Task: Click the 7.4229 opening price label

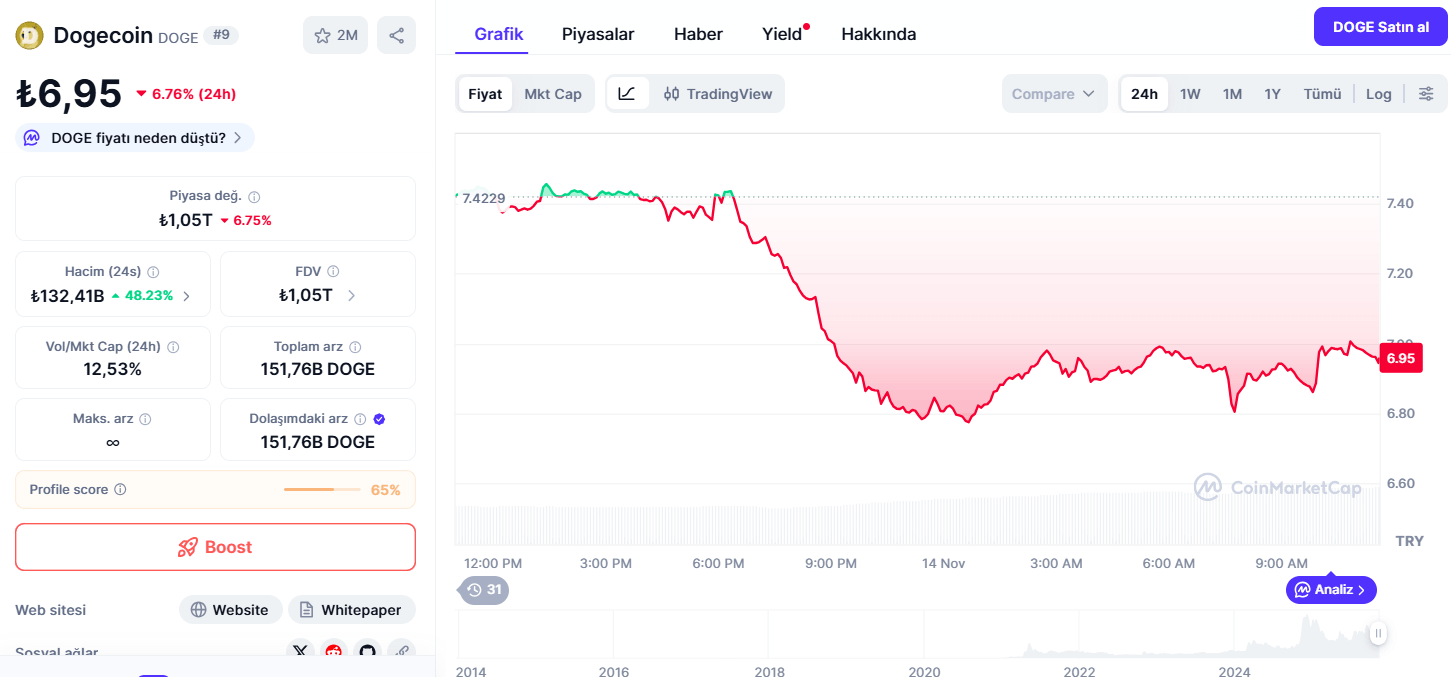Action: tap(483, 198)
